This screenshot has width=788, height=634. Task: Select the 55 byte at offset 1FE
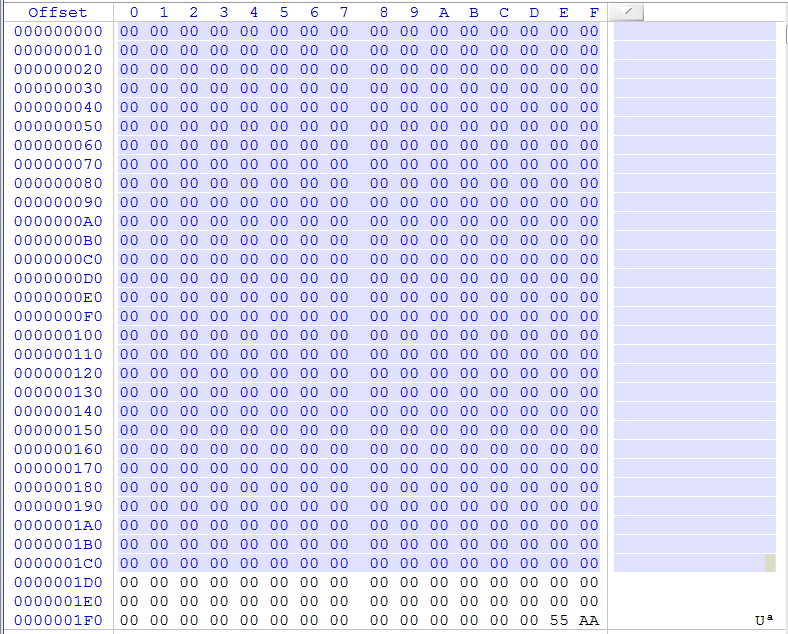click(x=559, y=620)
